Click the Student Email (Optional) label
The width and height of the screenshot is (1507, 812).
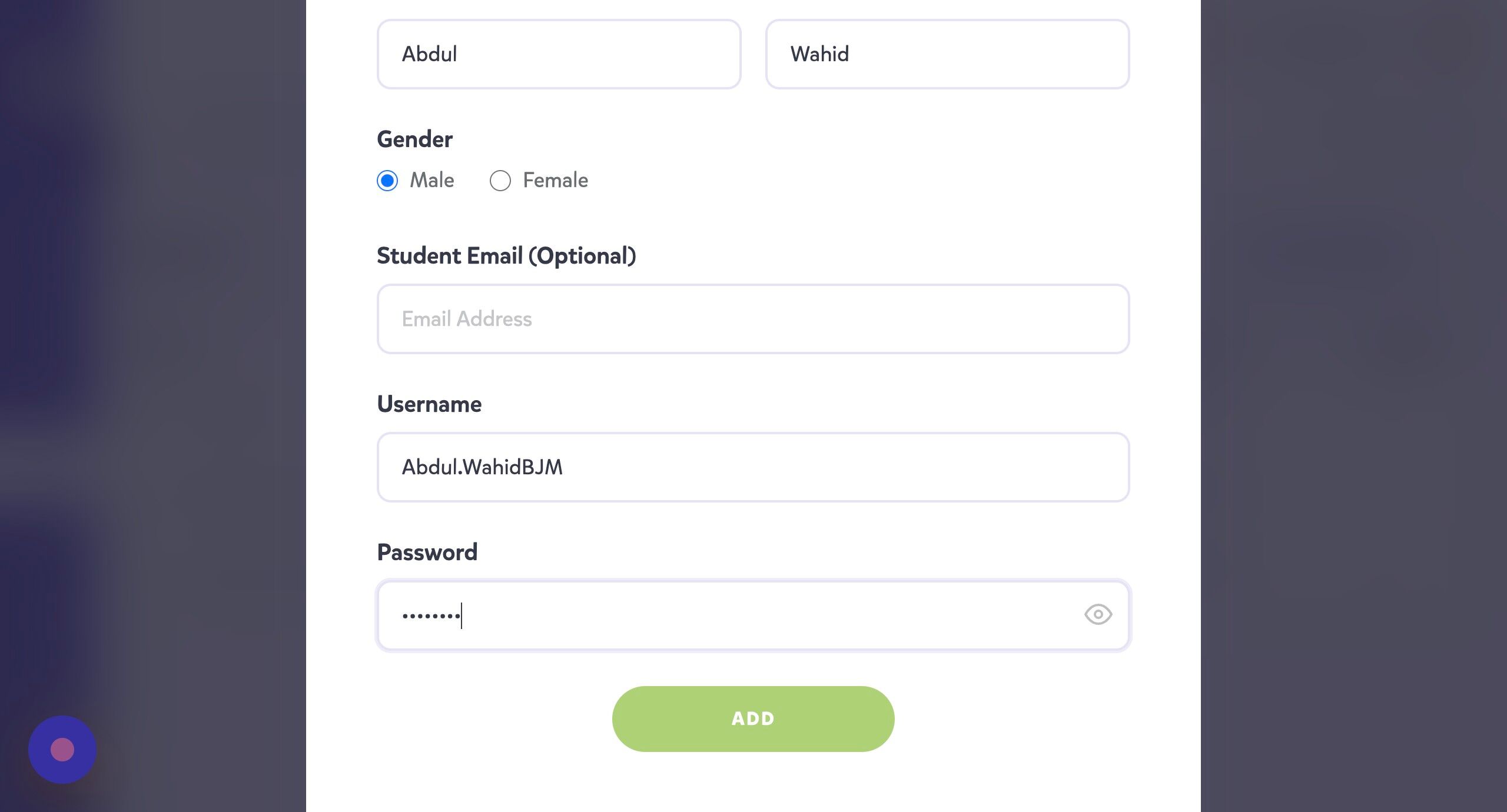click(x=506, y=256)
